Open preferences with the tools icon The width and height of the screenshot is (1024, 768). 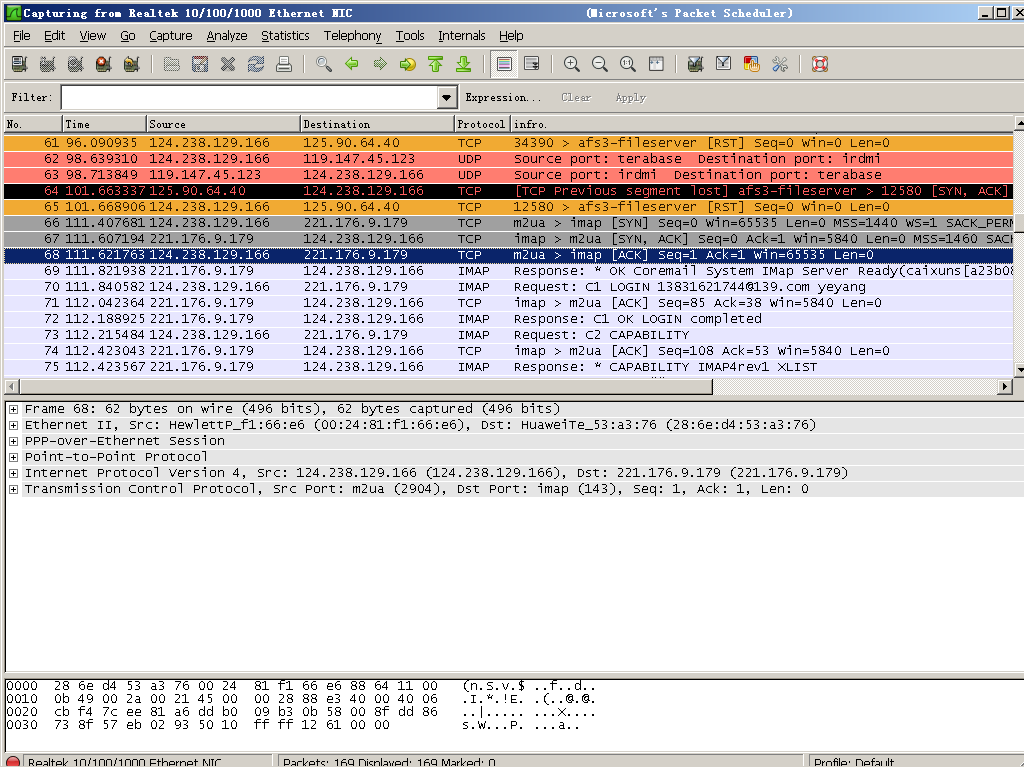coord(780,64)
